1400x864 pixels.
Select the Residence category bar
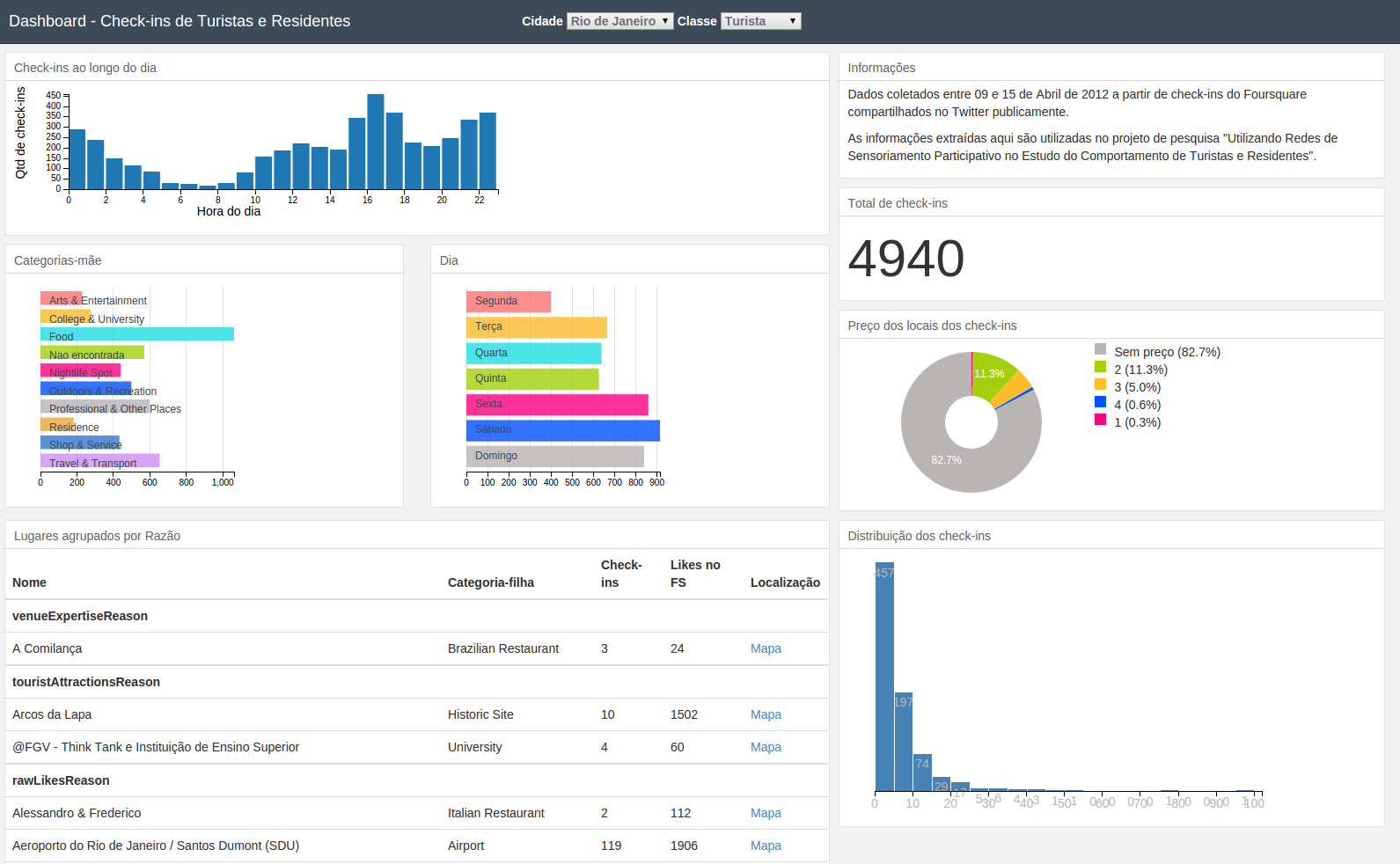coord(57,425)
